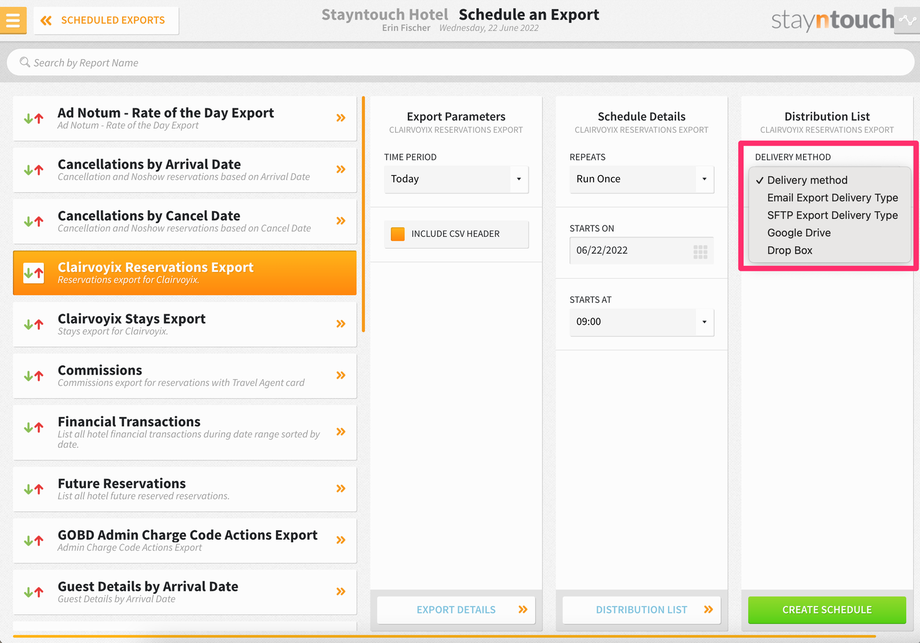Screen dimensions: 920x643
Task: Select the Cancellations by Cancel Date title
Action: [149, 216]
